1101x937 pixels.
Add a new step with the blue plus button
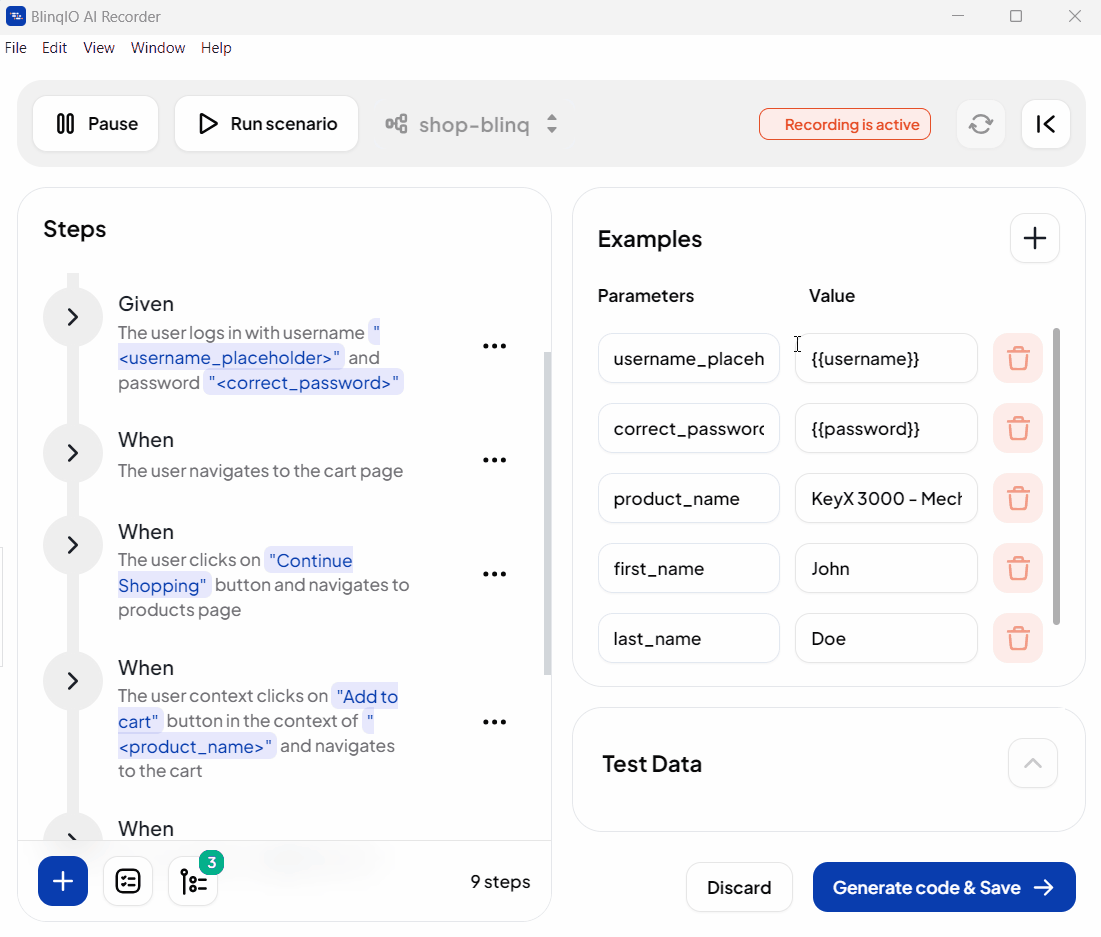[x=63, y=881]
